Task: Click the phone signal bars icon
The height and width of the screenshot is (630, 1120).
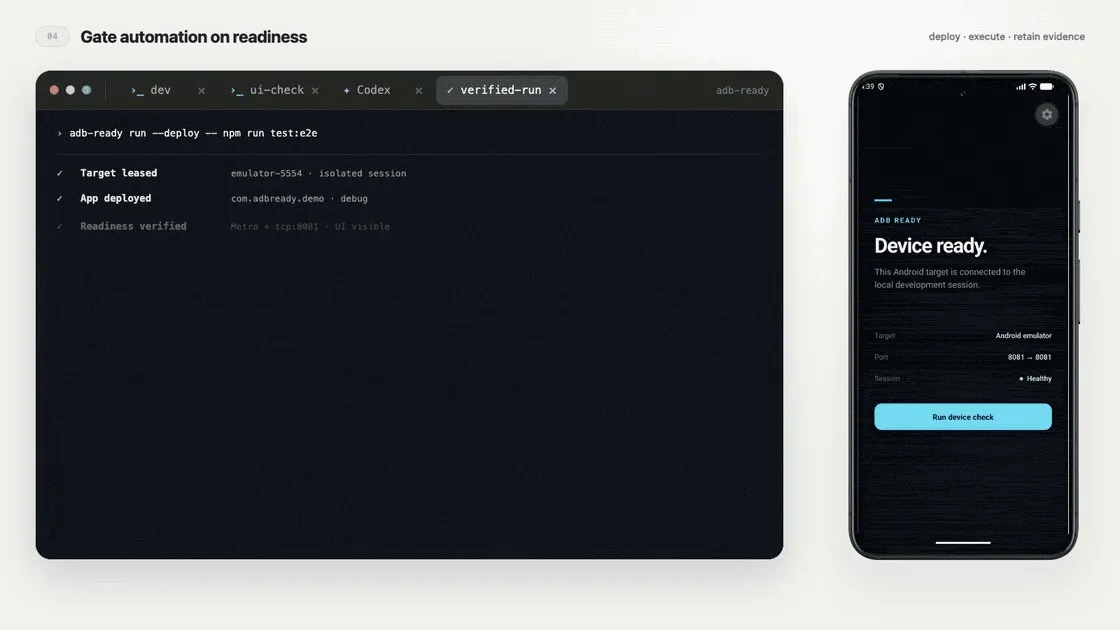Action: 1021,86
